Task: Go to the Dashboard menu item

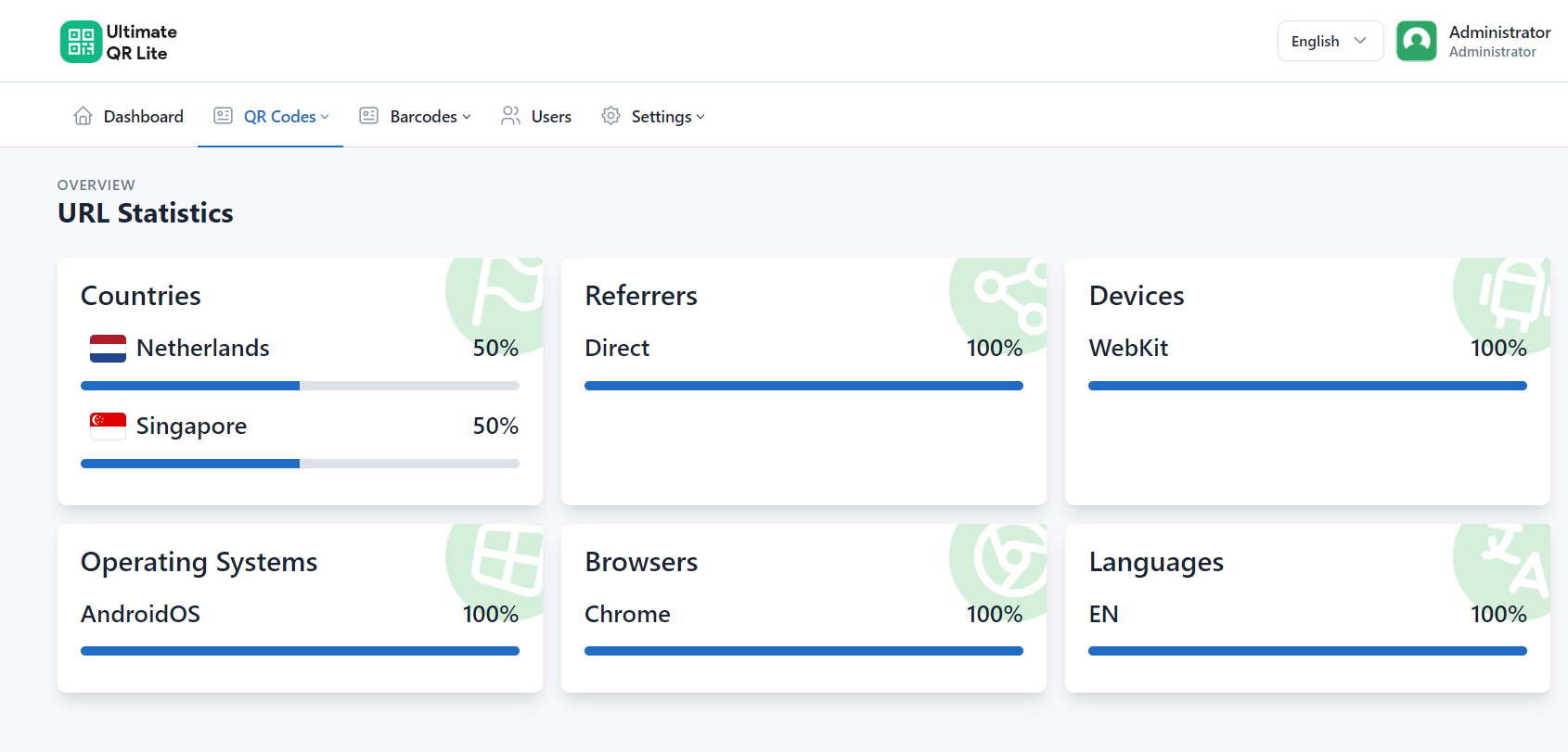Action: click(x=128, y=116)
